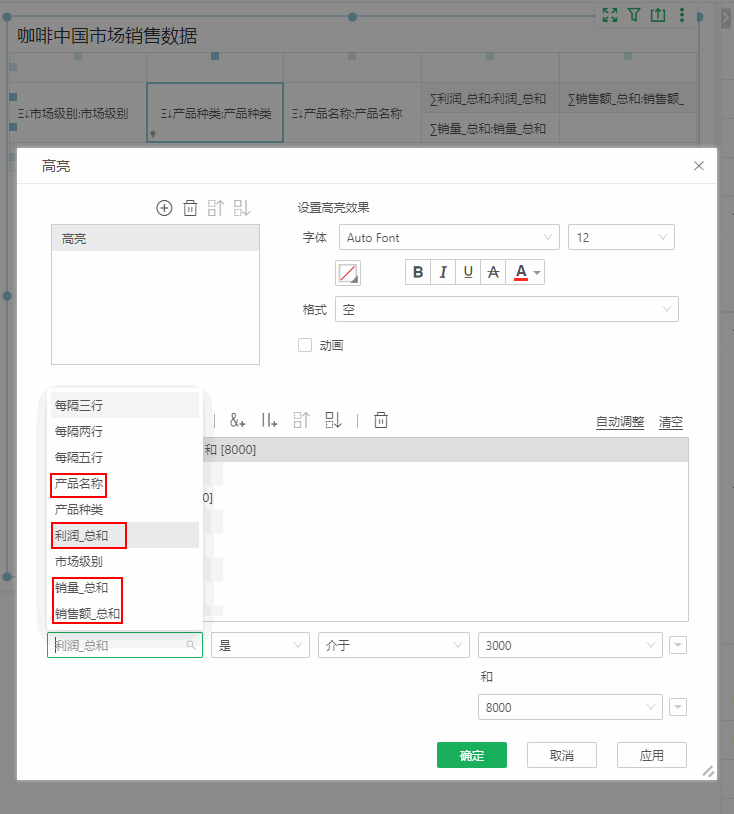The height and width of the screenshot is (814, 734).
Task: Click the green 确定 button
Action: tap(472, 755)
